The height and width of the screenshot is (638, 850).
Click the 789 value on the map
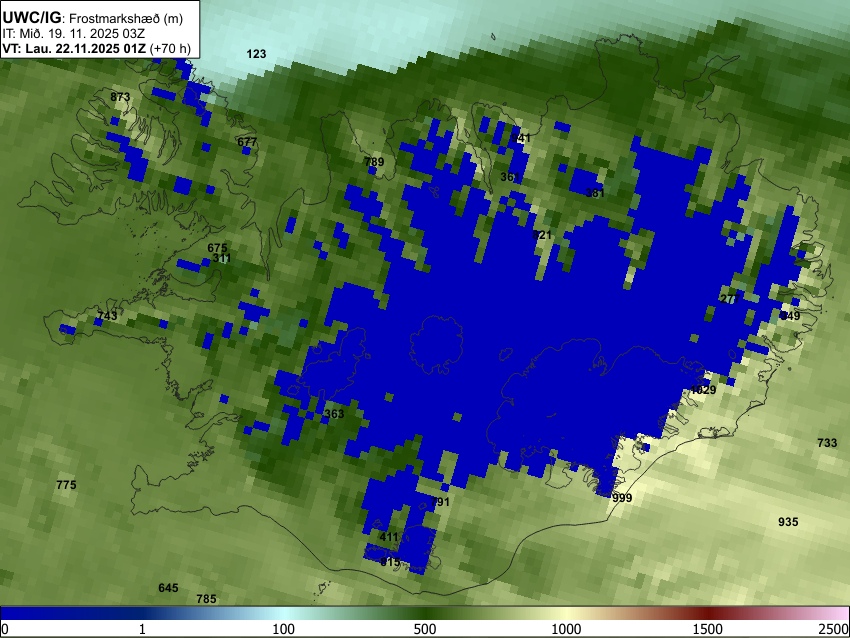tap(374, 162)
